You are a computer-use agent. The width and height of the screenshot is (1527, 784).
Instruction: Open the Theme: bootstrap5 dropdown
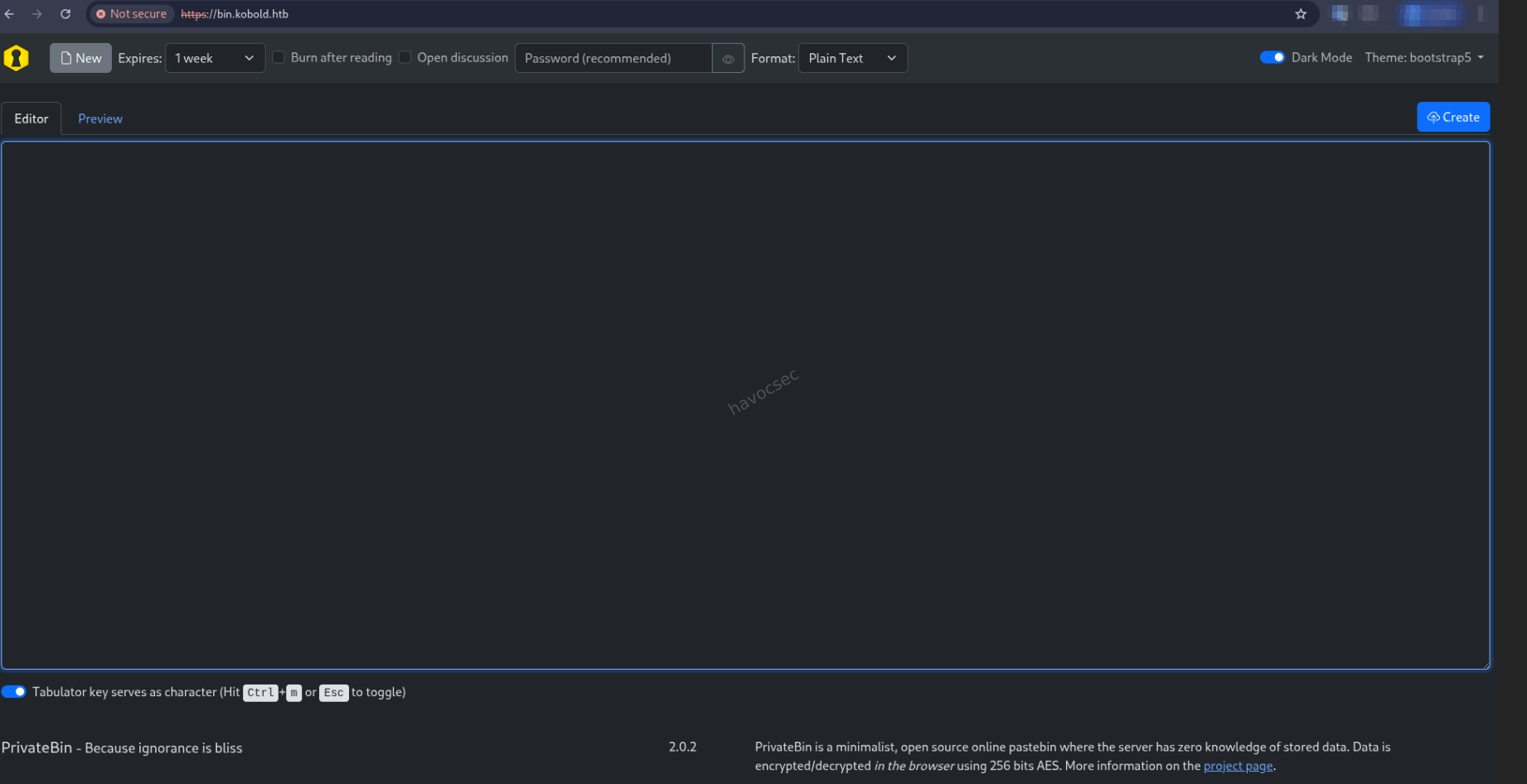pos(1424,57)
